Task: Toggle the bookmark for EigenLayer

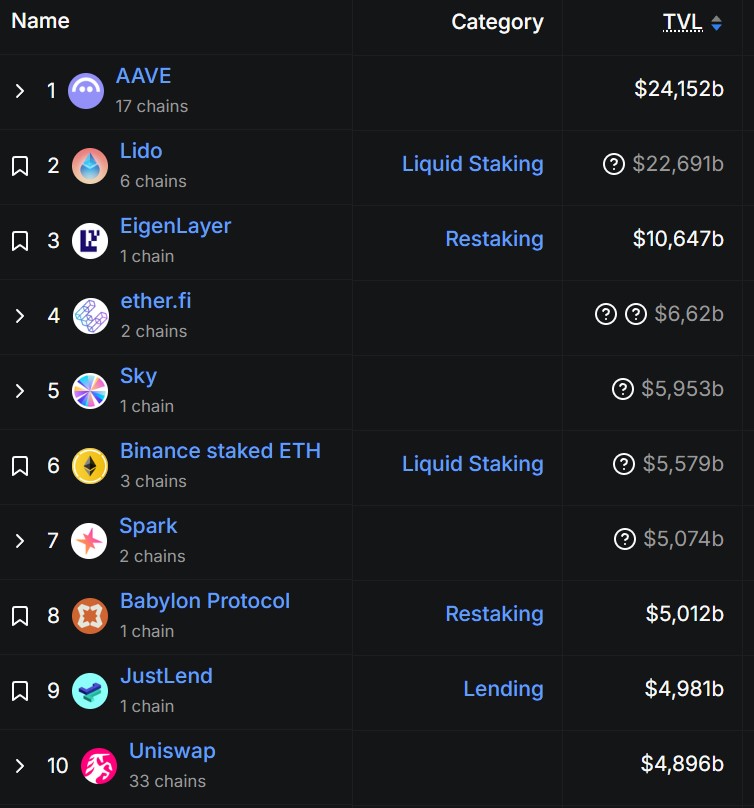Action: pos(21,240)
